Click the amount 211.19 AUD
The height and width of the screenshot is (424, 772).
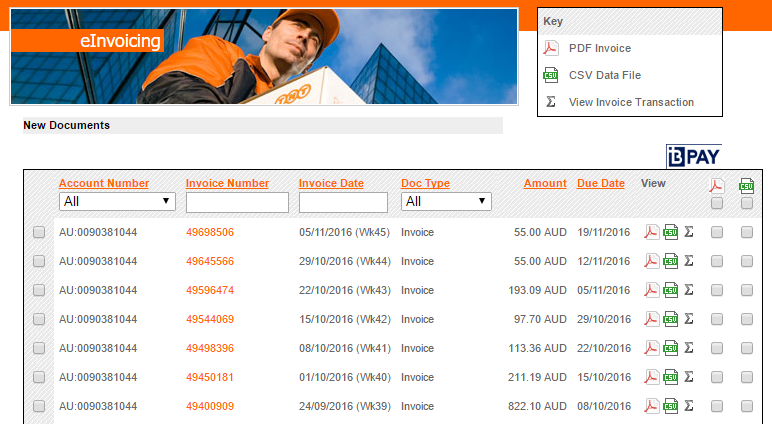click(x=537, y=378)
